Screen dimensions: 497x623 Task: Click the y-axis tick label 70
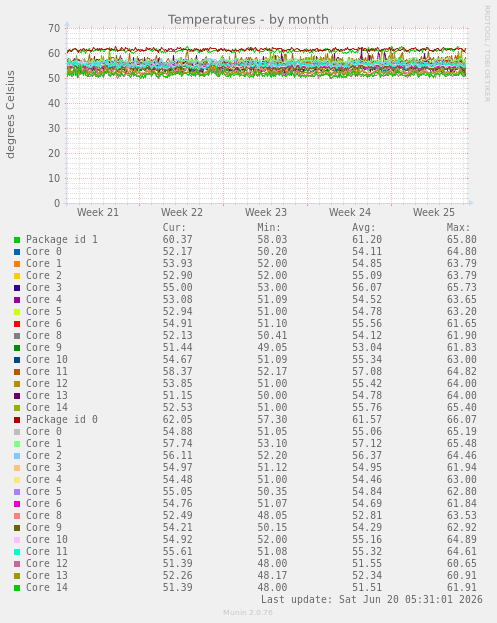click(54, 28)
